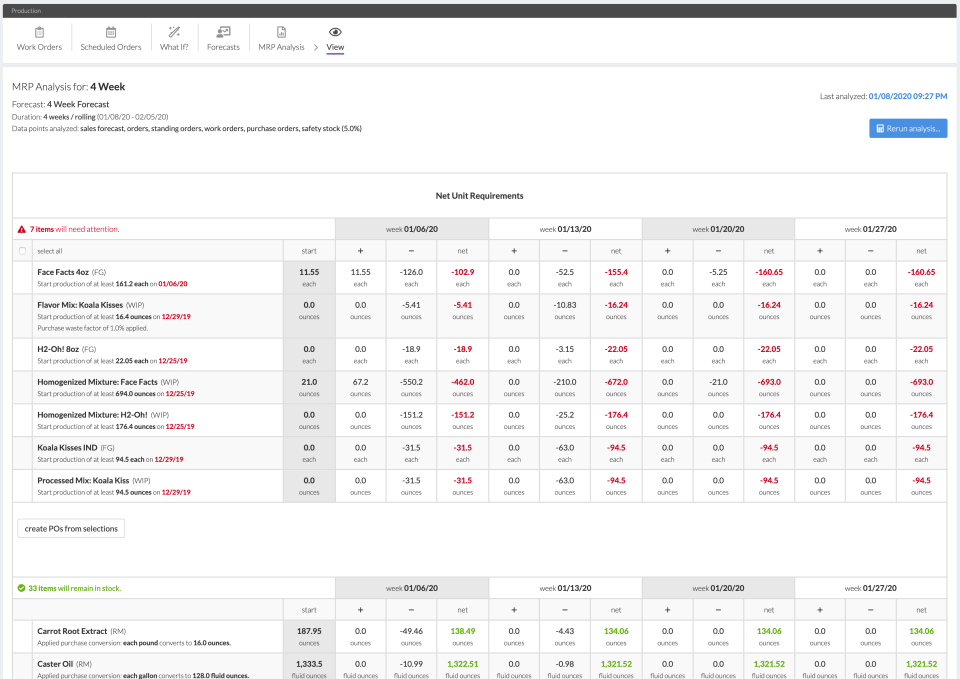The height and width of the screenshot is (679, 960).
Task: Click Carrot Root Extract start value 187.95
Action: tap(309, 631)
